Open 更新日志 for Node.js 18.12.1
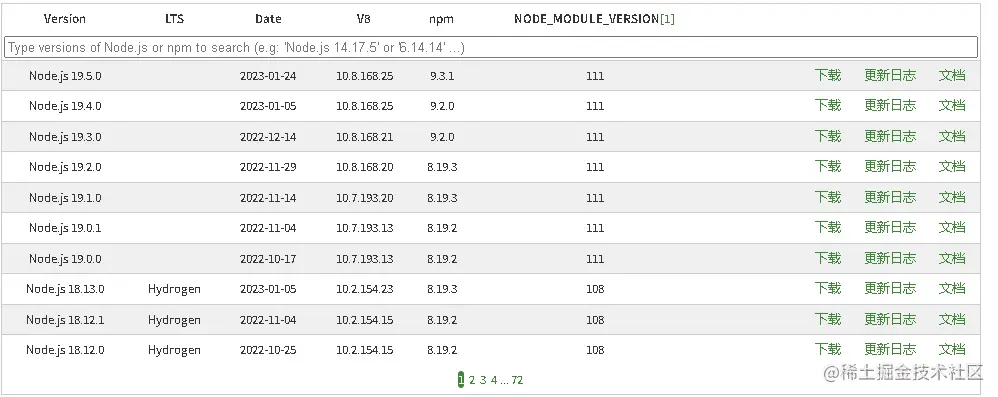The width and height of the screenshot is (998, 397). click(890, 319)
